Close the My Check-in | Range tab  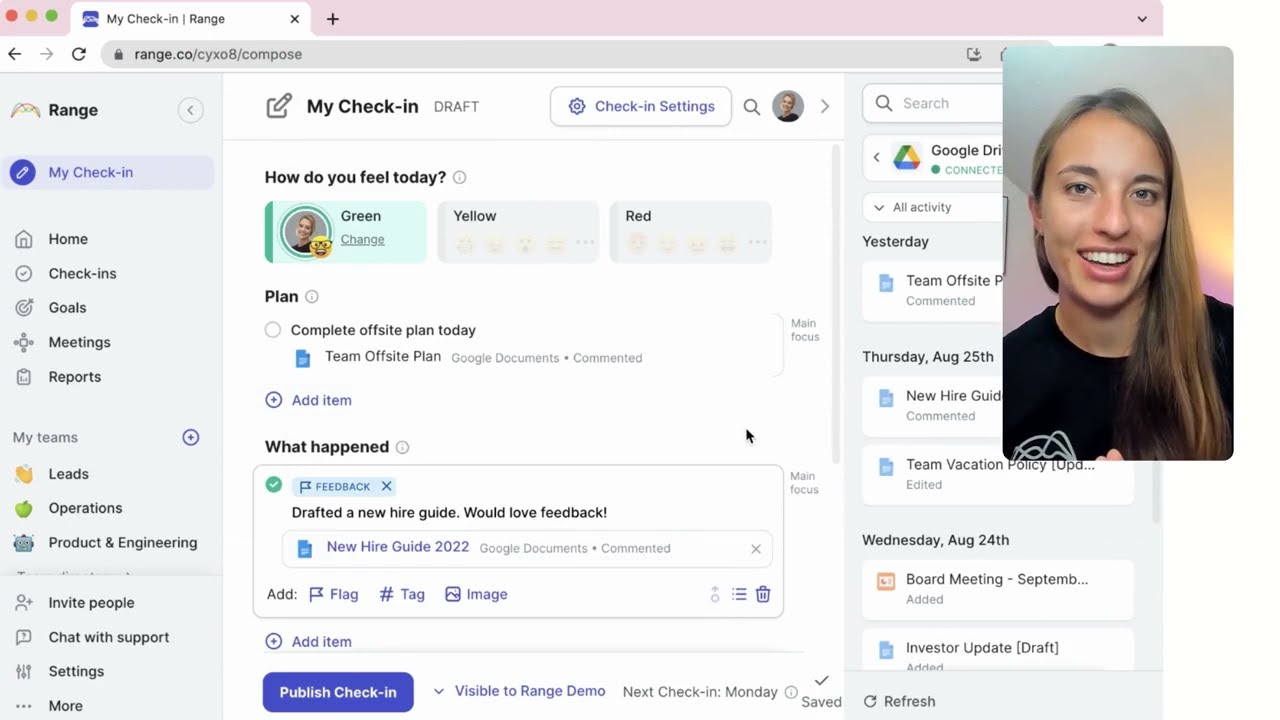coord(295,19)
